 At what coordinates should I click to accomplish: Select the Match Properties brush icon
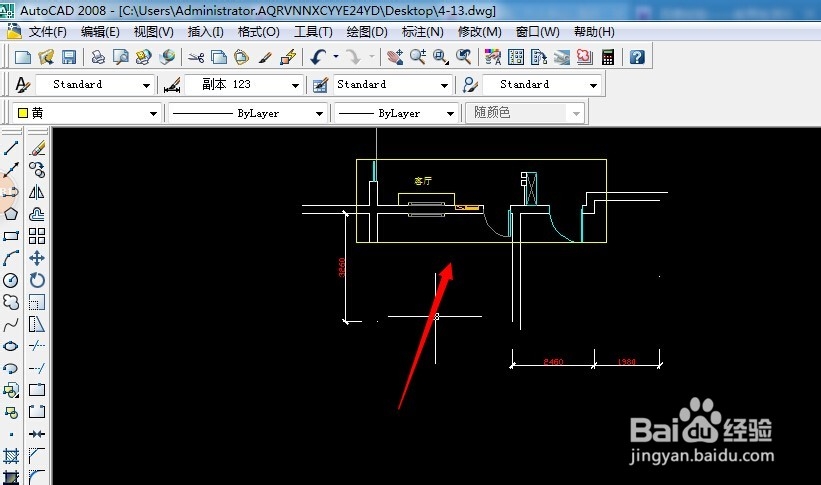point(265,57)
